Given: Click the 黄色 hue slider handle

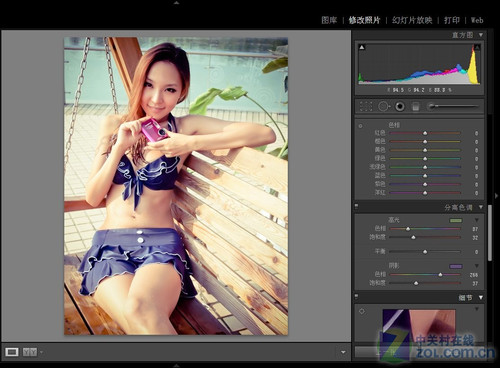Looking at the screenshot, I should [425, 150].
